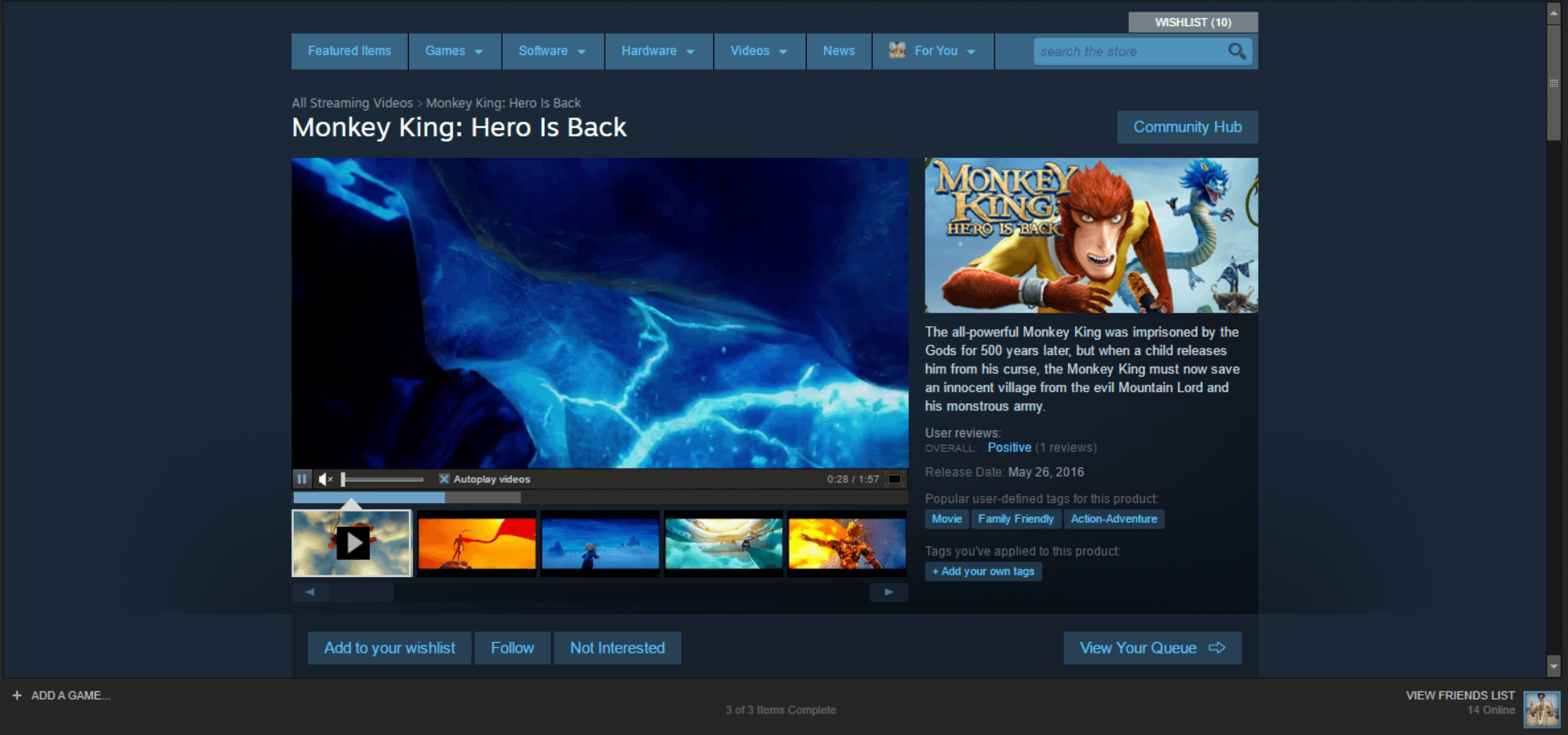
Task: Open the Wishlist (10) button
Action: tap(1193, 22)
